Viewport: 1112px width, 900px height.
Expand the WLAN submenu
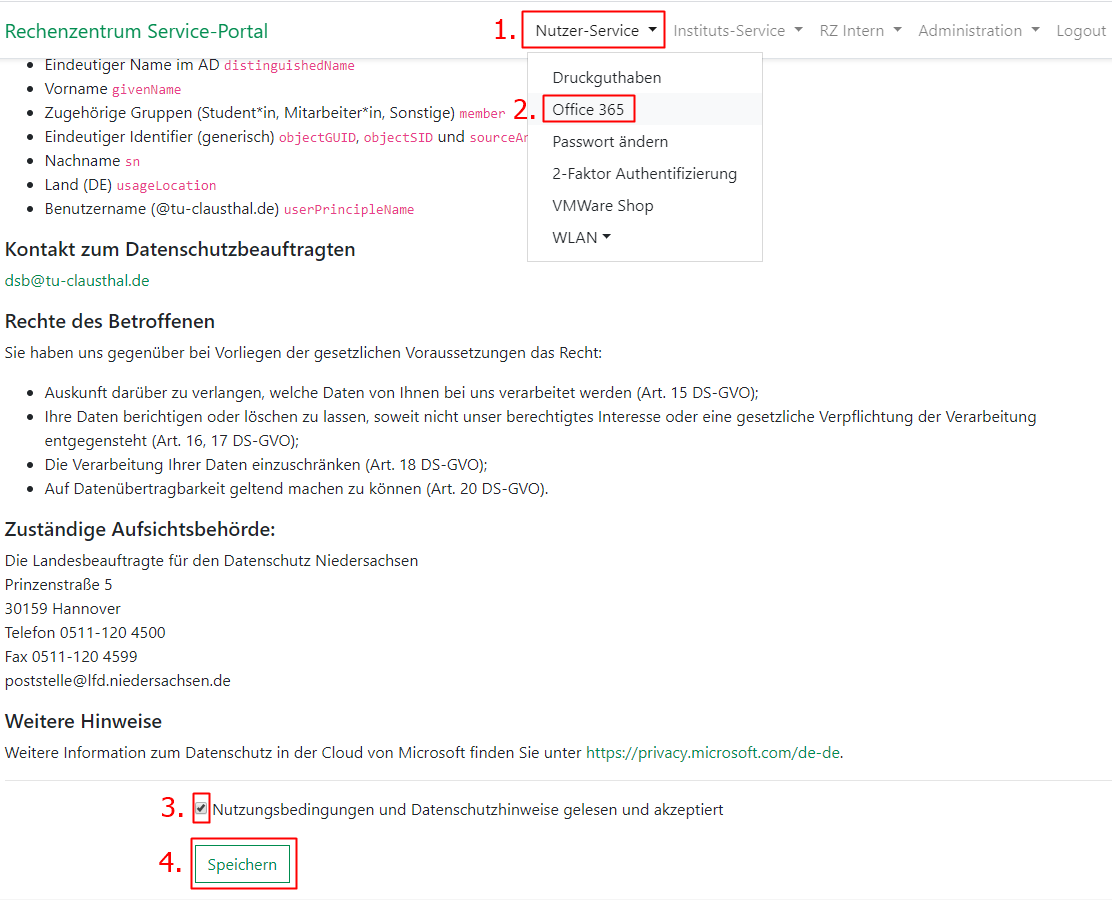coord(581,237)
